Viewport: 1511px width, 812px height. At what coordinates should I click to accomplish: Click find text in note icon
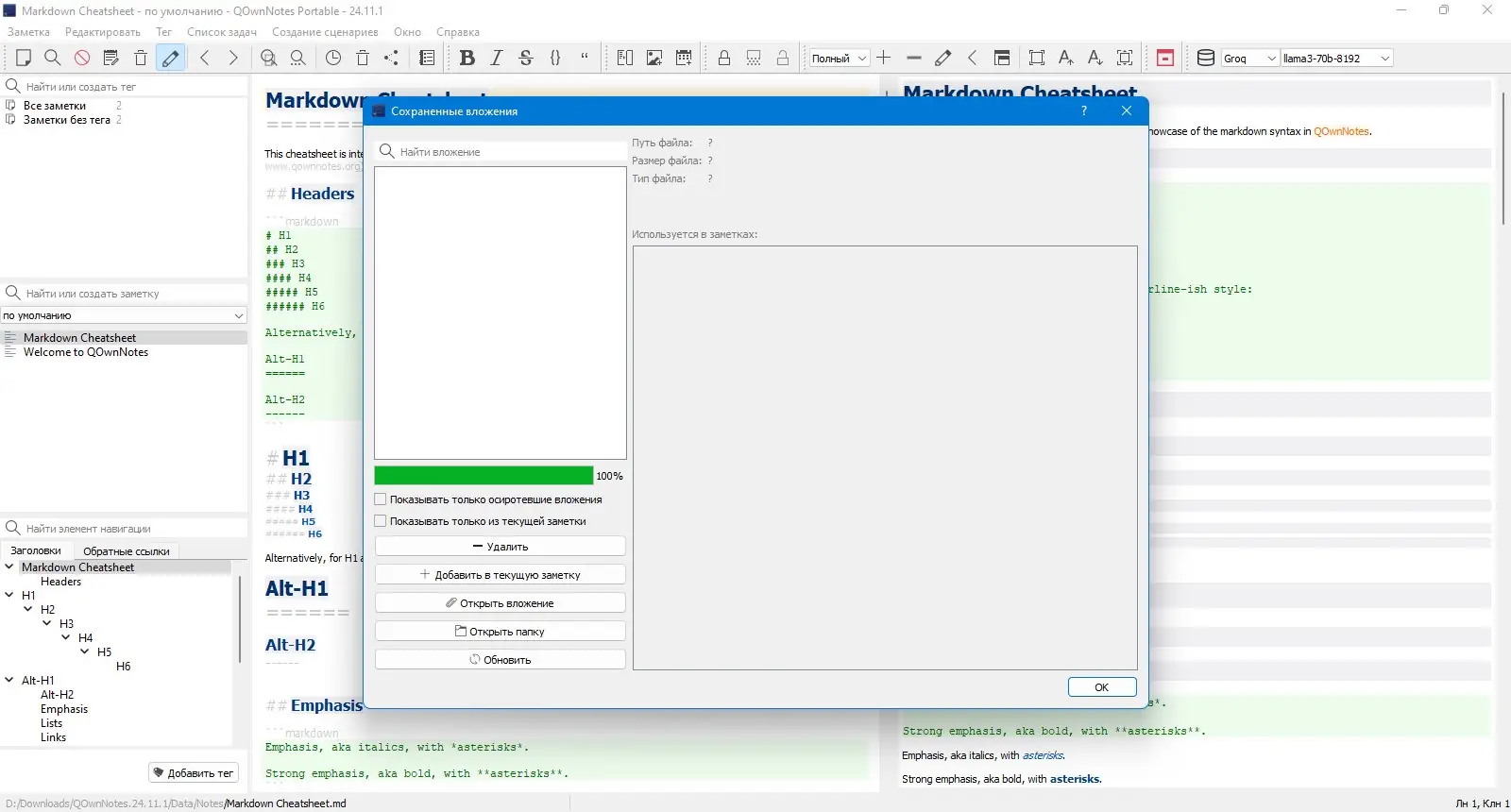(269, 58)
